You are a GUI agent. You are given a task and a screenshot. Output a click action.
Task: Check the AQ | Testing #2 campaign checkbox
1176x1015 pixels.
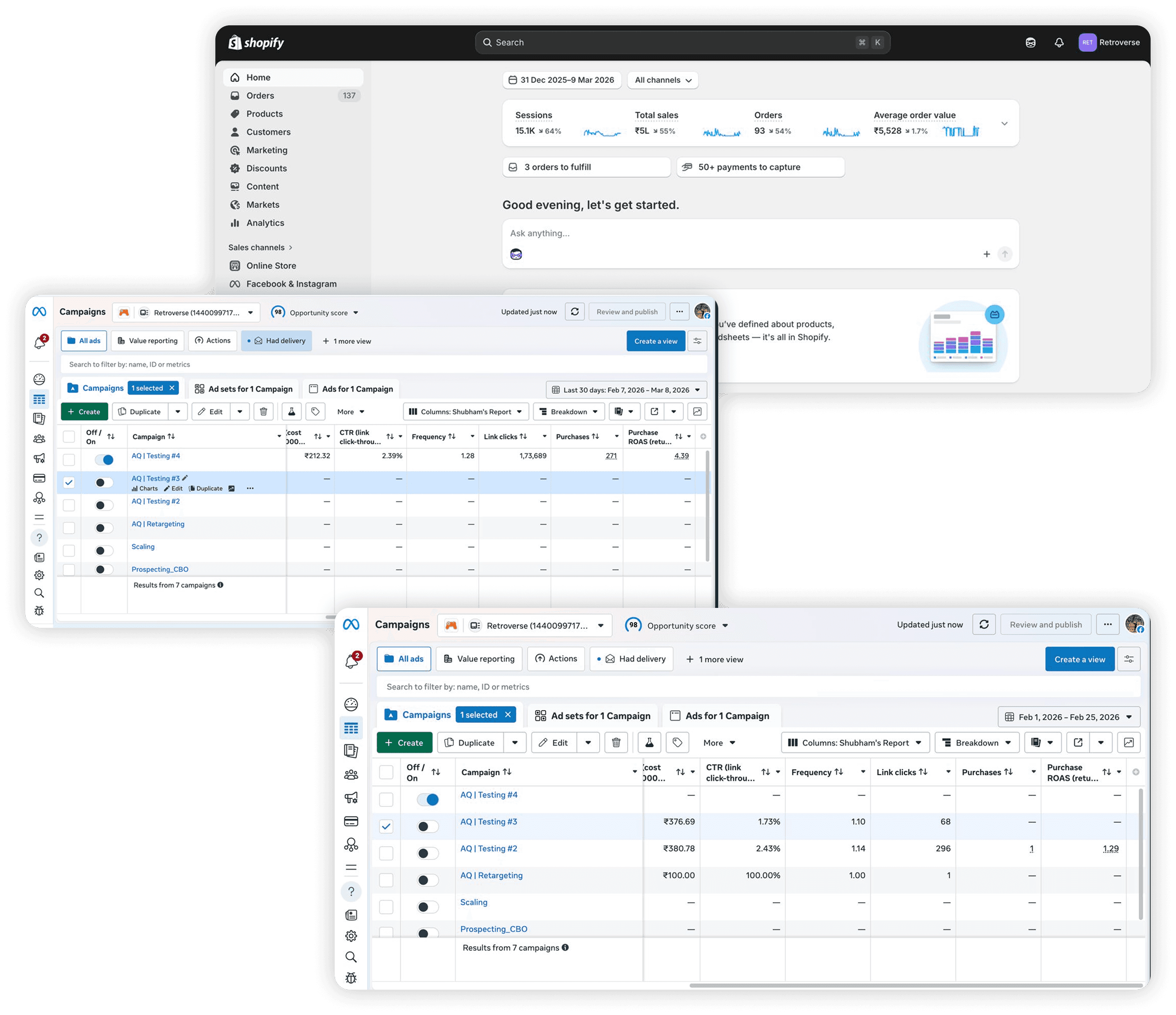pos(387,853)
